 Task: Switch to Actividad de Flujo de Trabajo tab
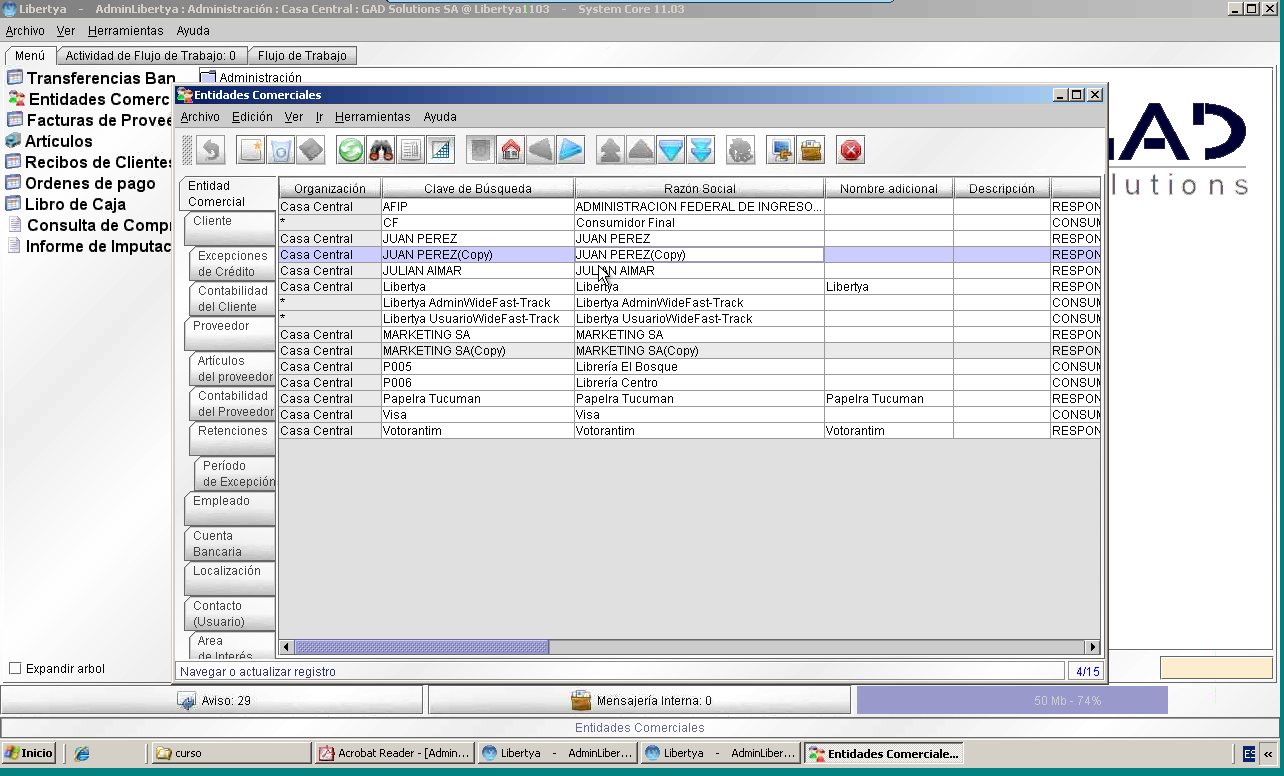[151, 56]
